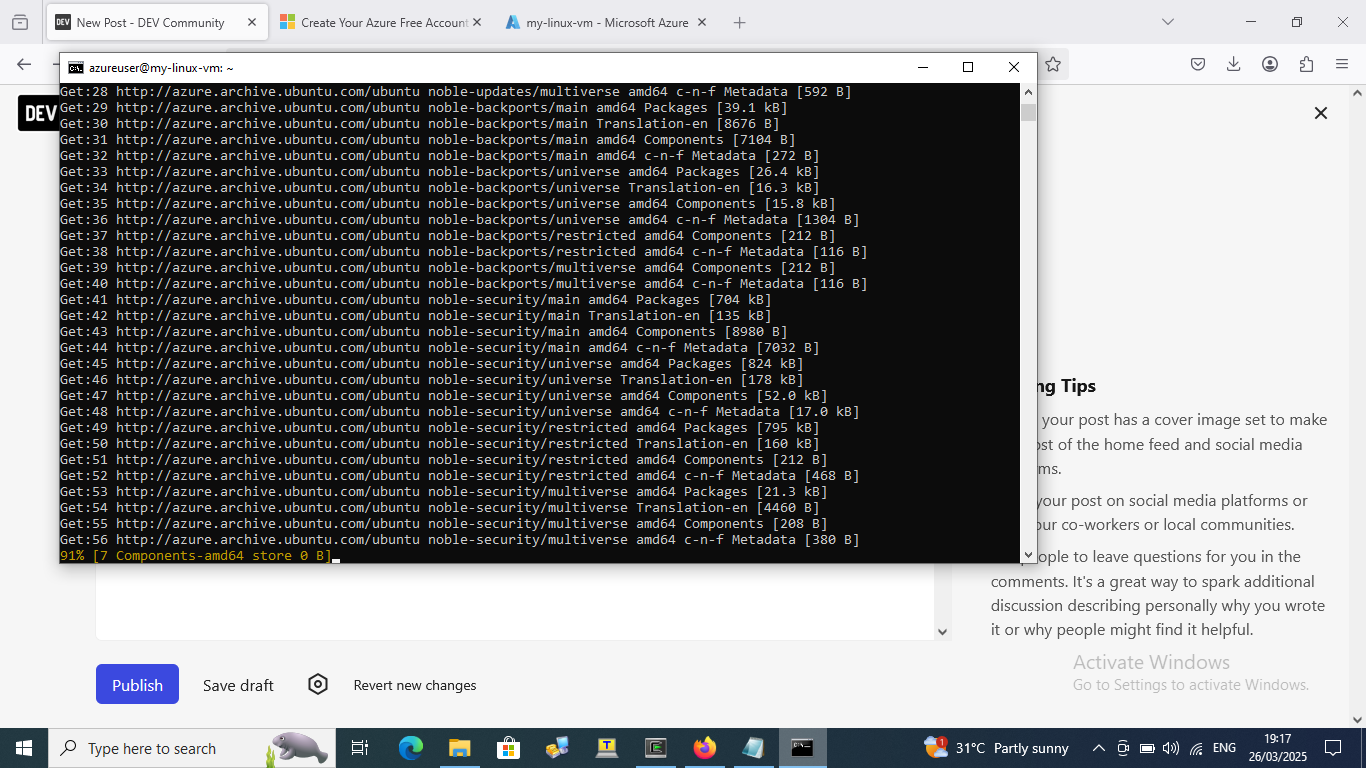The width and height of the screenshot is (1366, 768).
Task: Click the DEV logo on the page
Action: pos(38,114)
